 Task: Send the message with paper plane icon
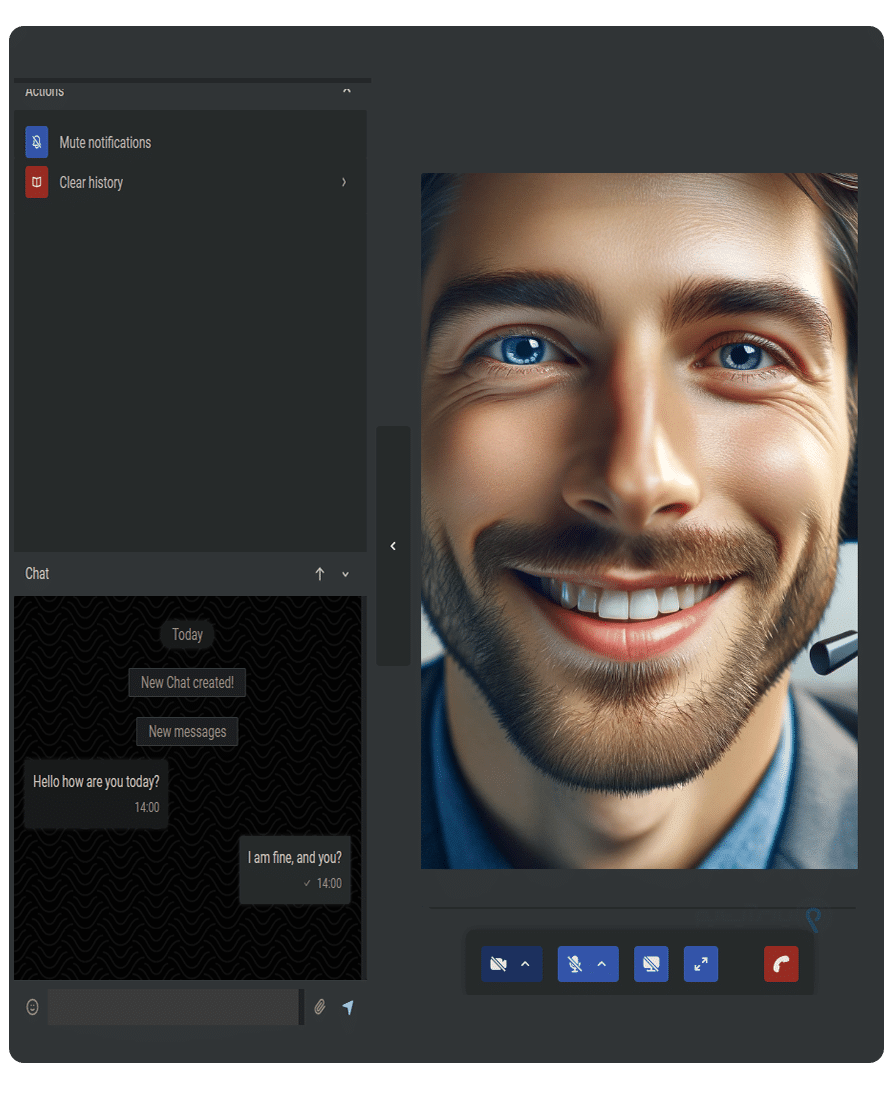[x=348, y=1007]
